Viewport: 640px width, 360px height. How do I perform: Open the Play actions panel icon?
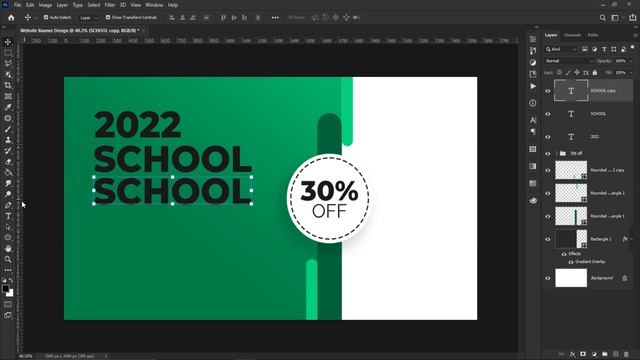[x=533, y=86]
